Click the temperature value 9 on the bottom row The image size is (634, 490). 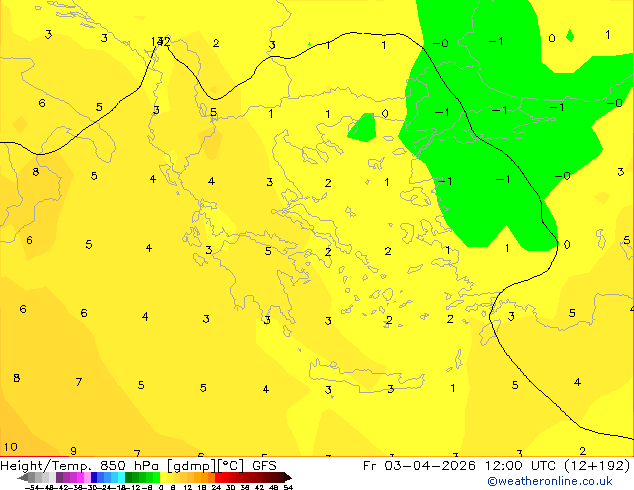point(73,451)
